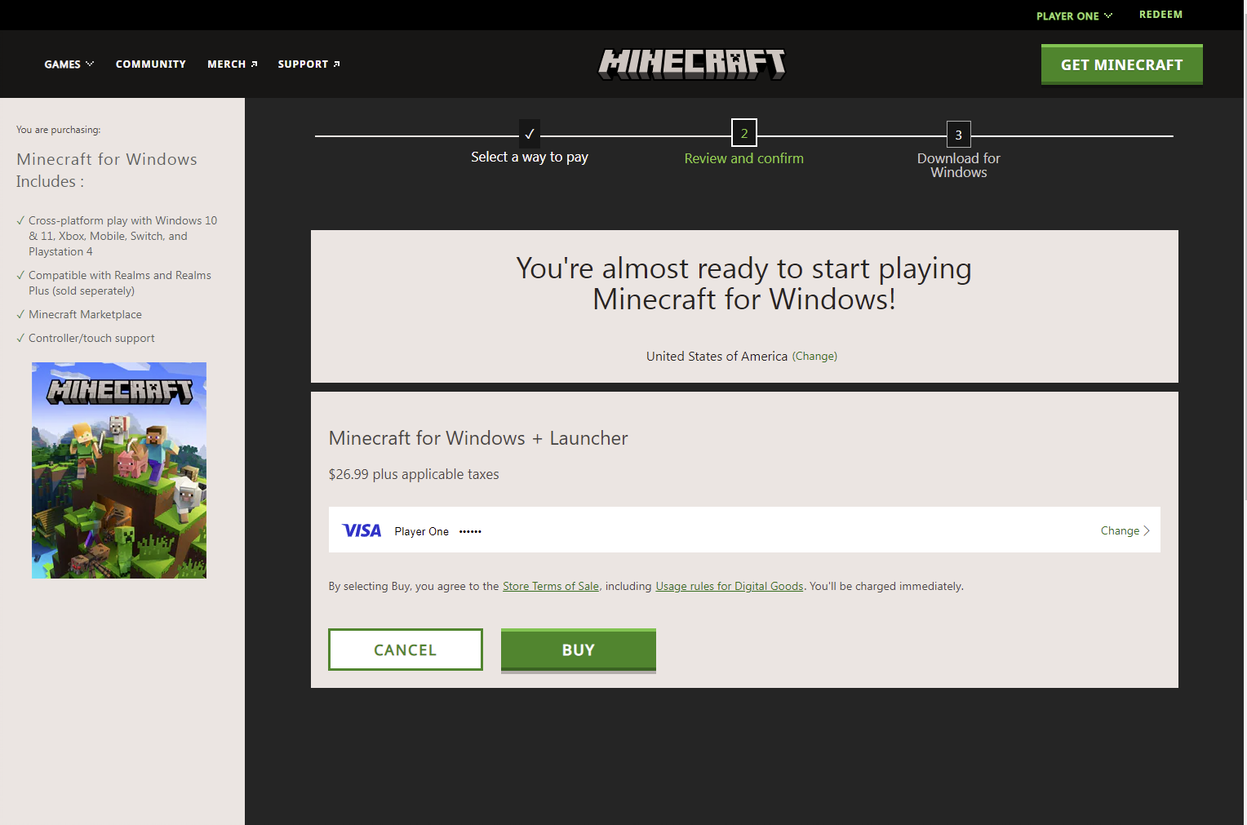Open Usage rules for Digital Goods
Viewport: 1247px width, 825px height.
tap(729, 586)
